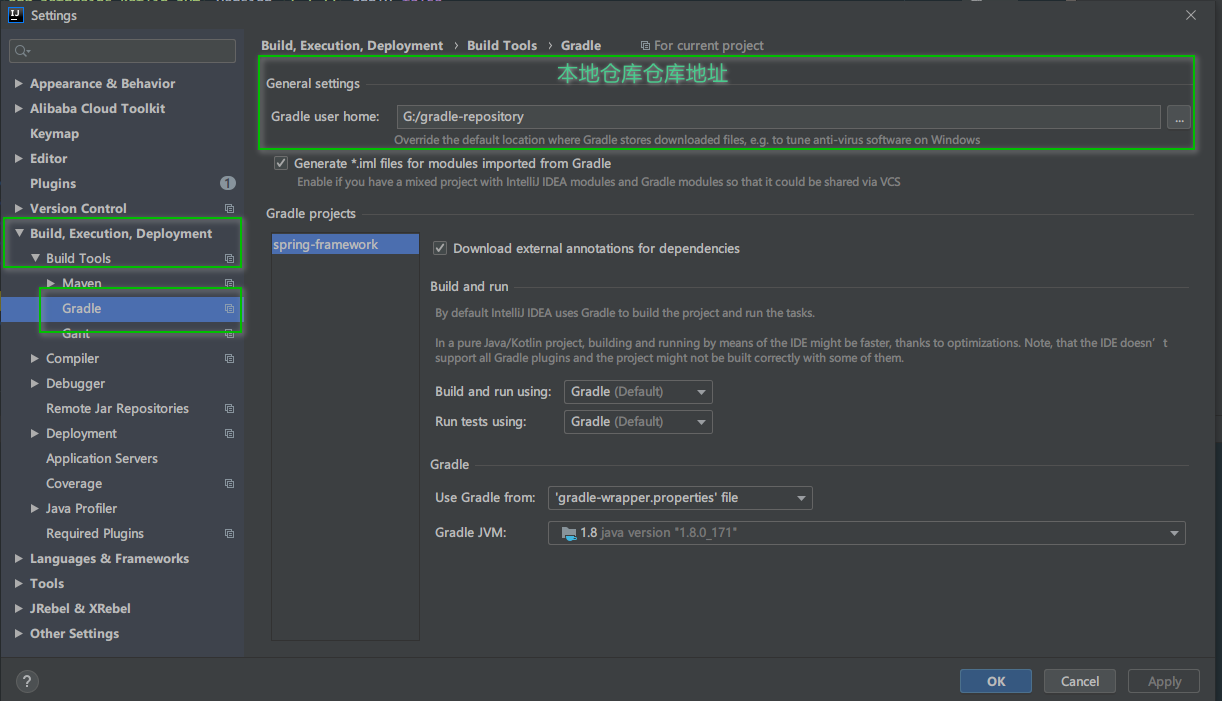Click Build Tools in the breadcrumb
Screen dimensions: 1222x701
point(502,46)
